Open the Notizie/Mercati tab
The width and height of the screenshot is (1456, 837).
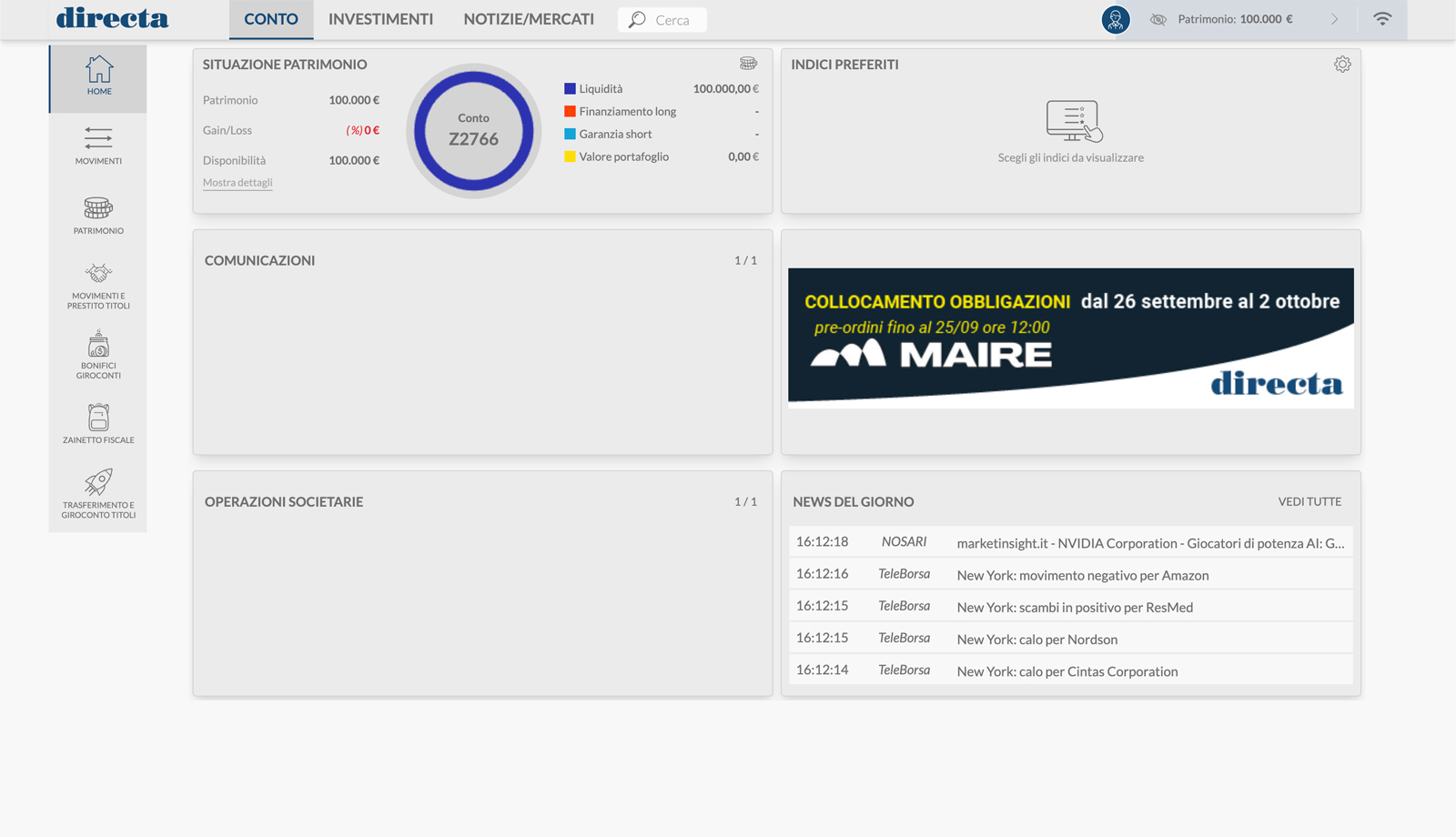point(529,19)
